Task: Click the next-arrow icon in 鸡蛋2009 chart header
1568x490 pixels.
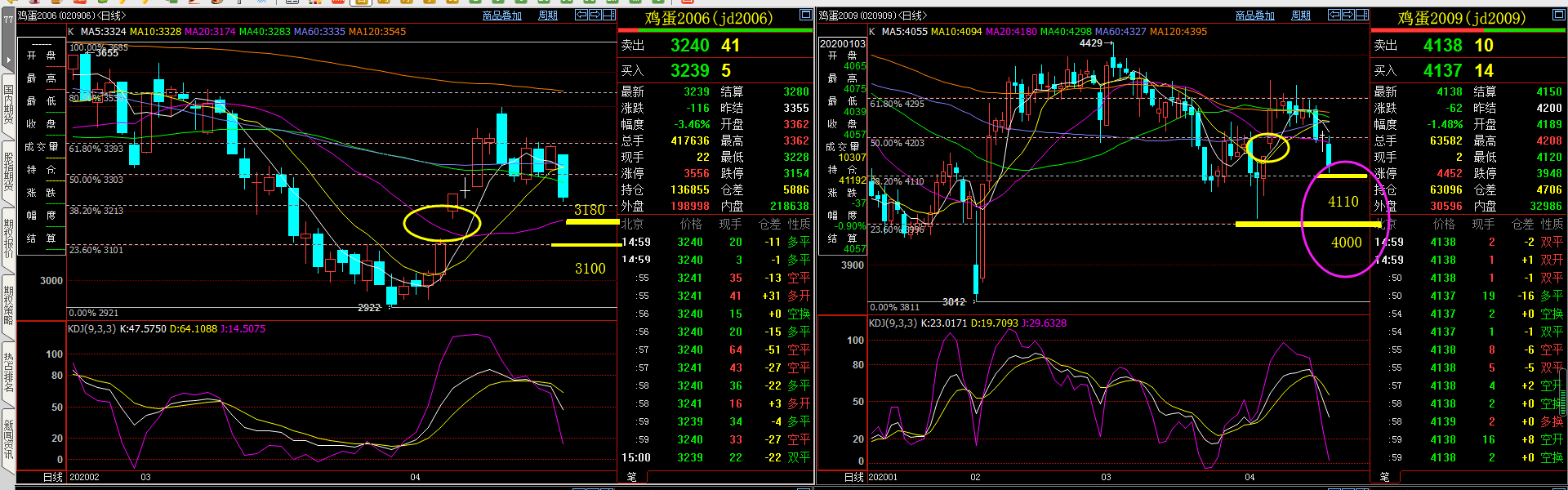Action: [1347, 15]
